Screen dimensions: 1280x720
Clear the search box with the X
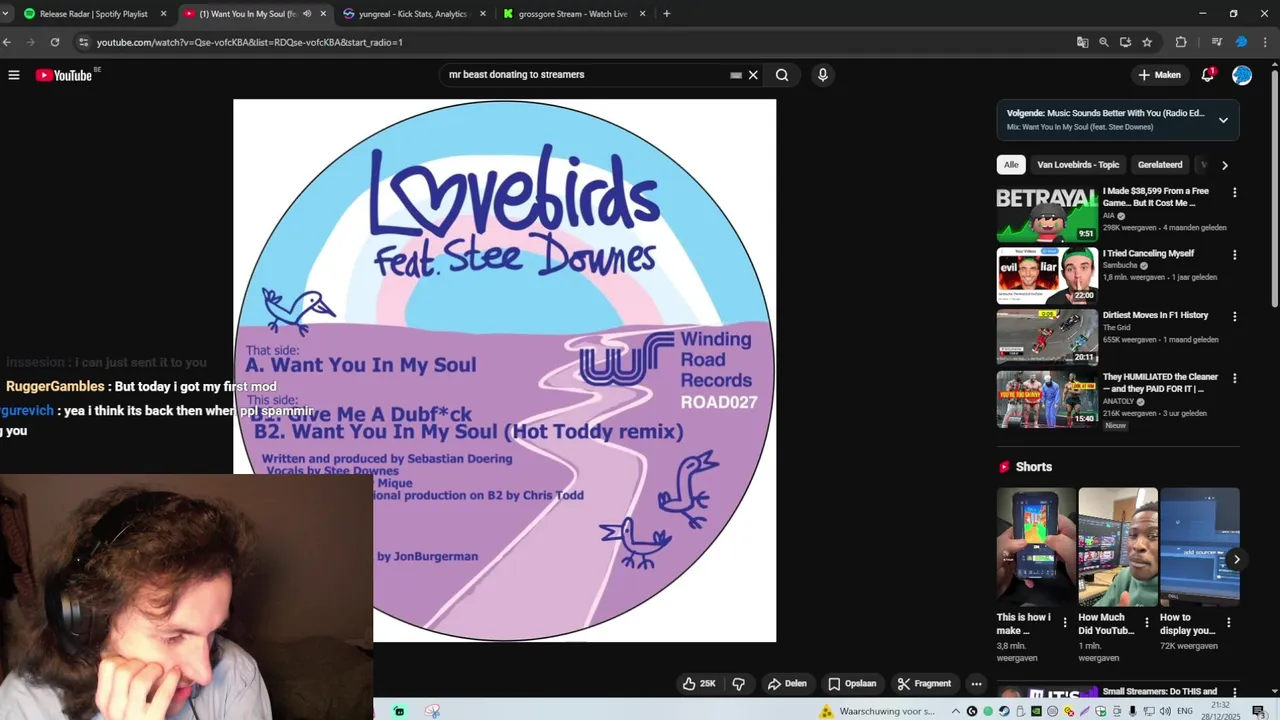(753, 75)
